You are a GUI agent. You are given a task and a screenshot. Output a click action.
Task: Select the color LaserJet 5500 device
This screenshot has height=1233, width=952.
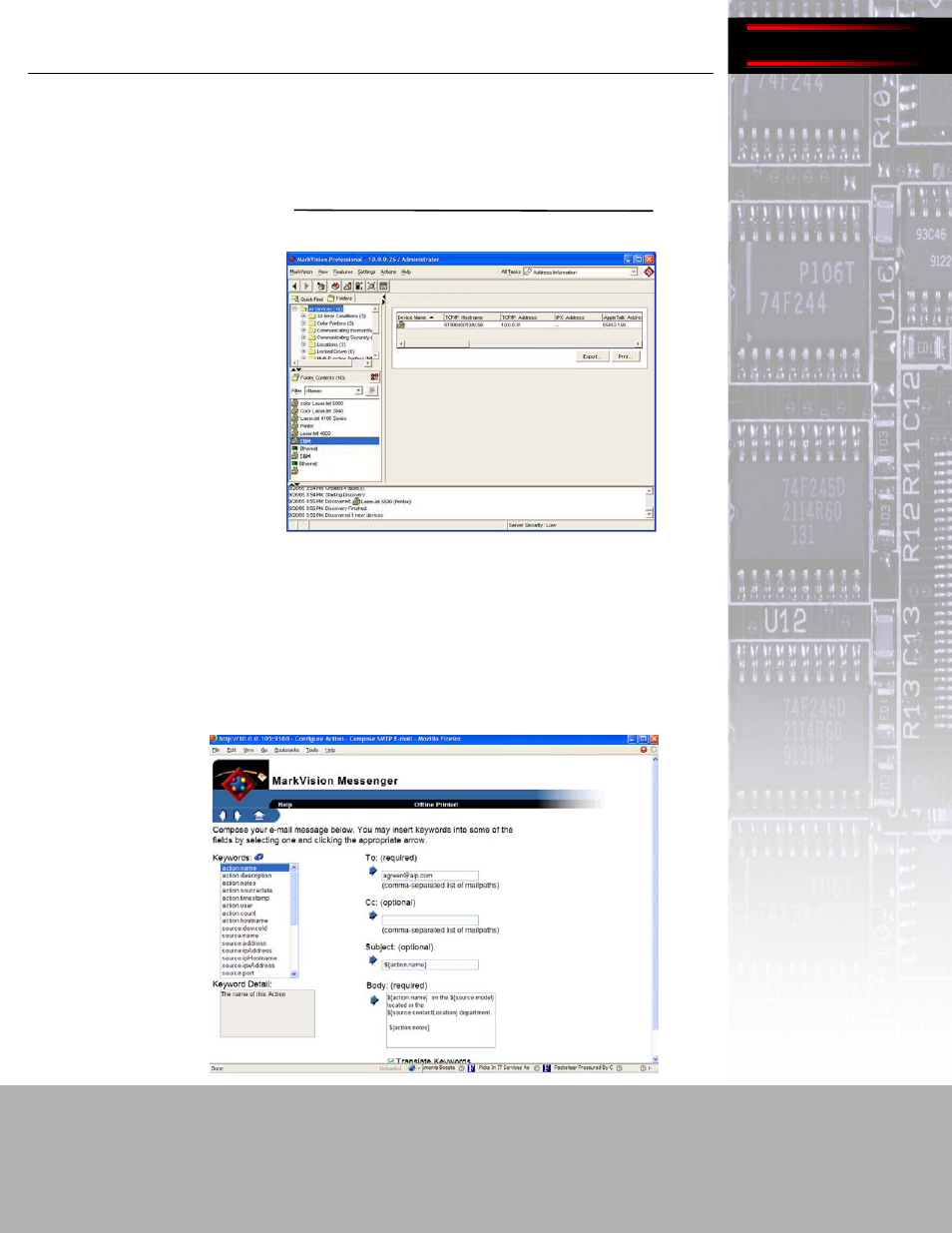pos(321,403)
